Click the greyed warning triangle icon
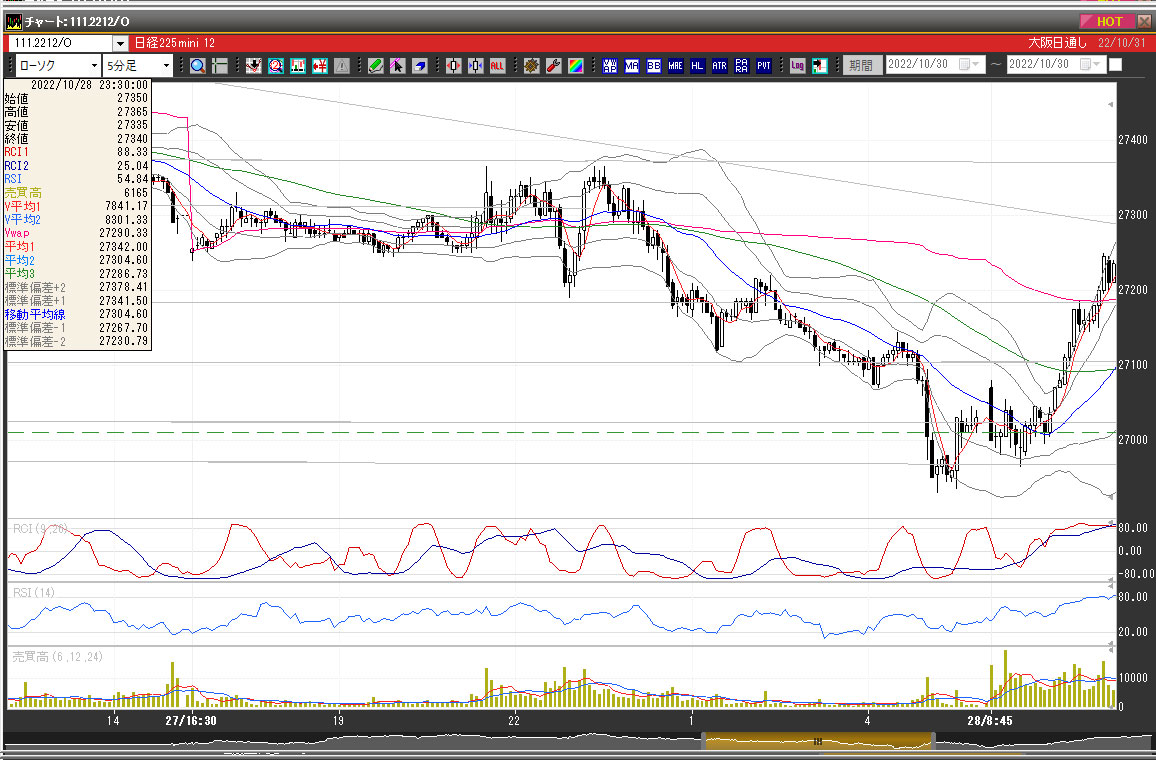 pyautogui.click(x=342, y=66)
